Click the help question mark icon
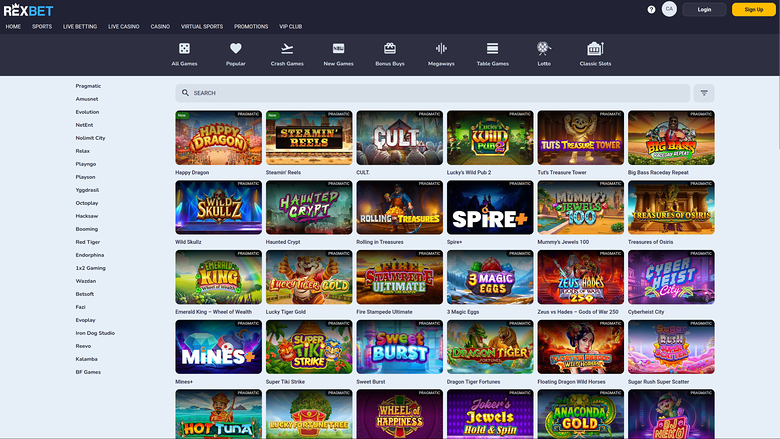Image resolution: width=780 pixels, height=439 pixels. click(x=651, y=9)
